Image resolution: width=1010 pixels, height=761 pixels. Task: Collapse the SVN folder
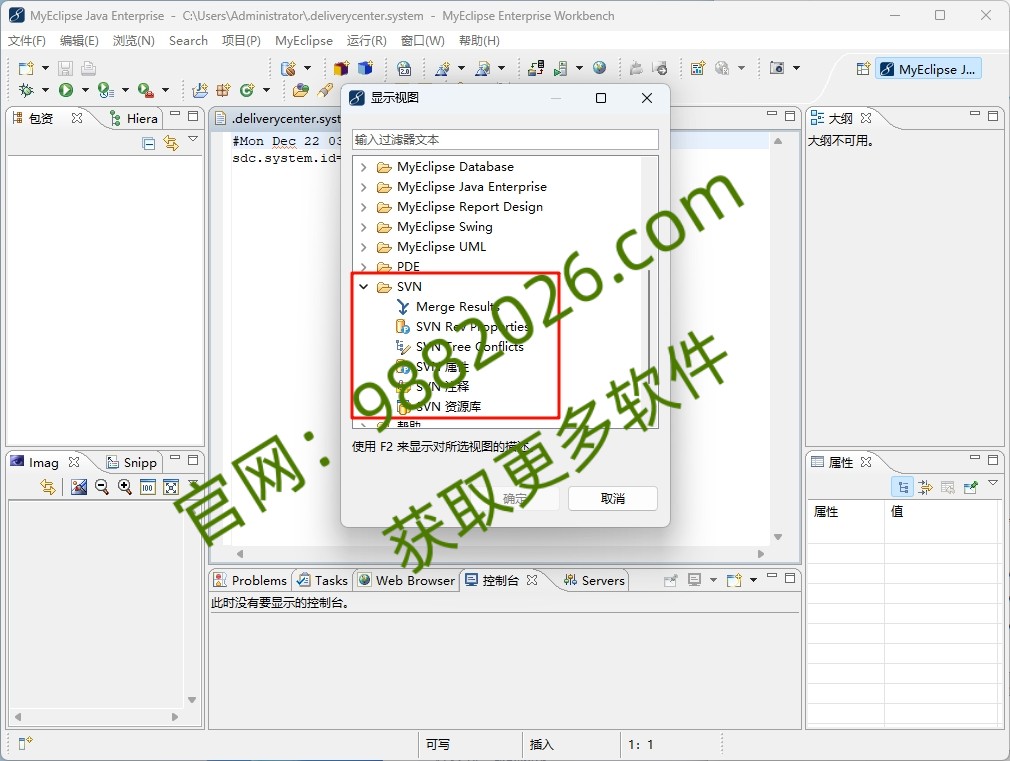(364, 287)
